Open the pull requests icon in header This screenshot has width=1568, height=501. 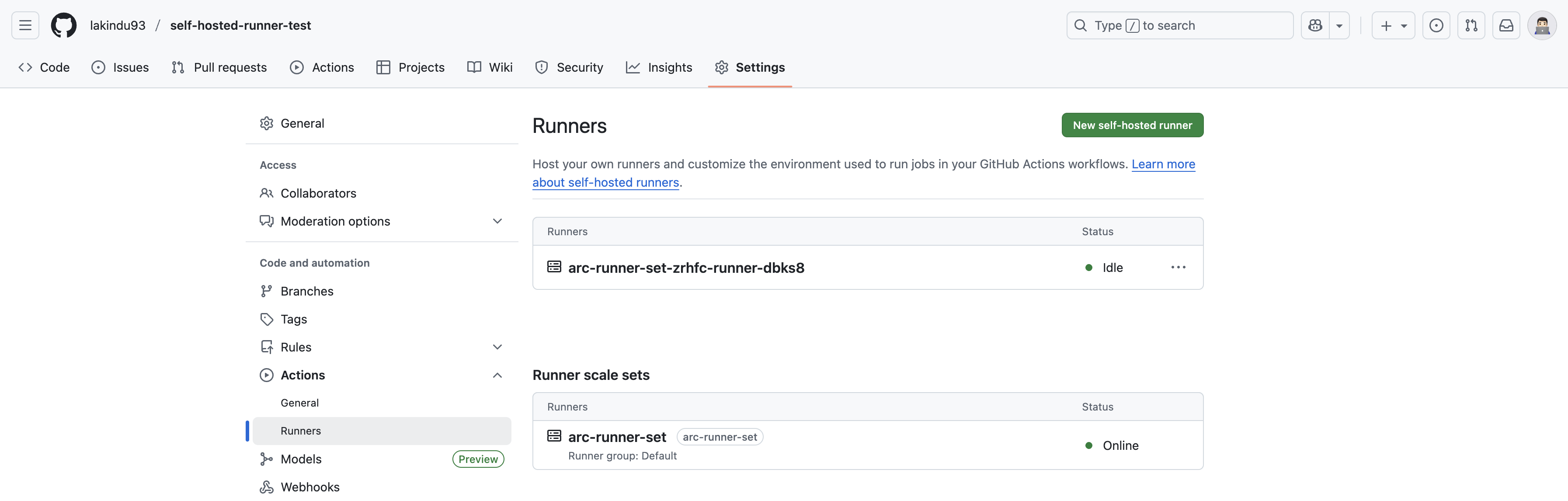[1471, 25]
